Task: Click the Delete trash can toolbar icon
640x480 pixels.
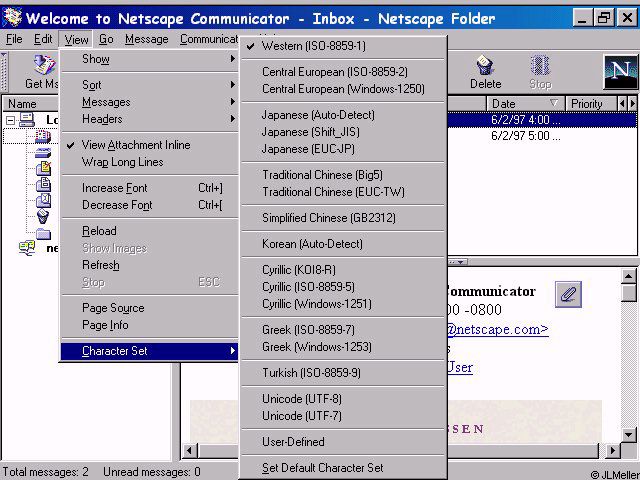Action: (485, 65)
